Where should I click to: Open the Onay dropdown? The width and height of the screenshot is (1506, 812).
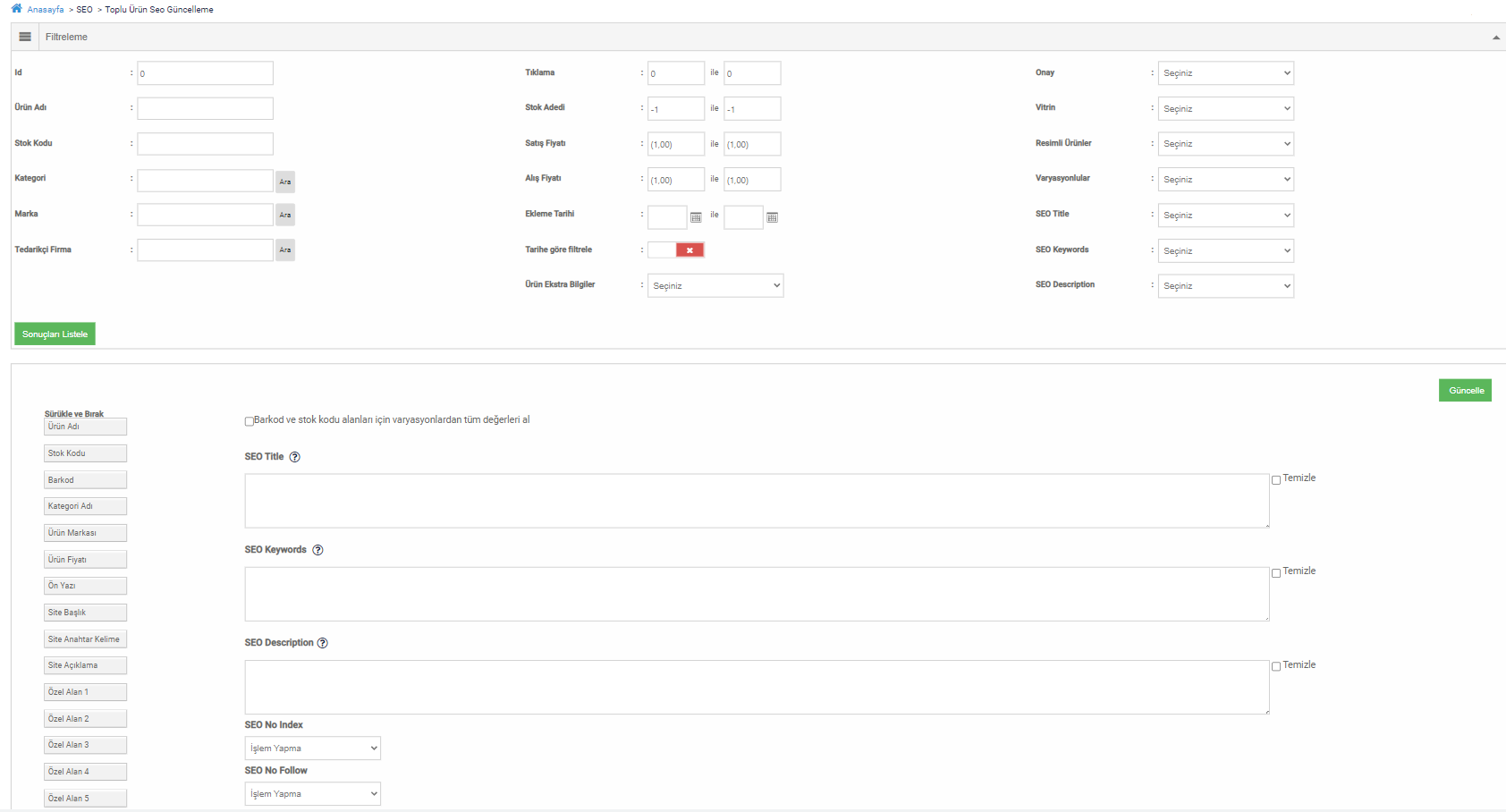pyautogui.click(x=1225, y=73)
